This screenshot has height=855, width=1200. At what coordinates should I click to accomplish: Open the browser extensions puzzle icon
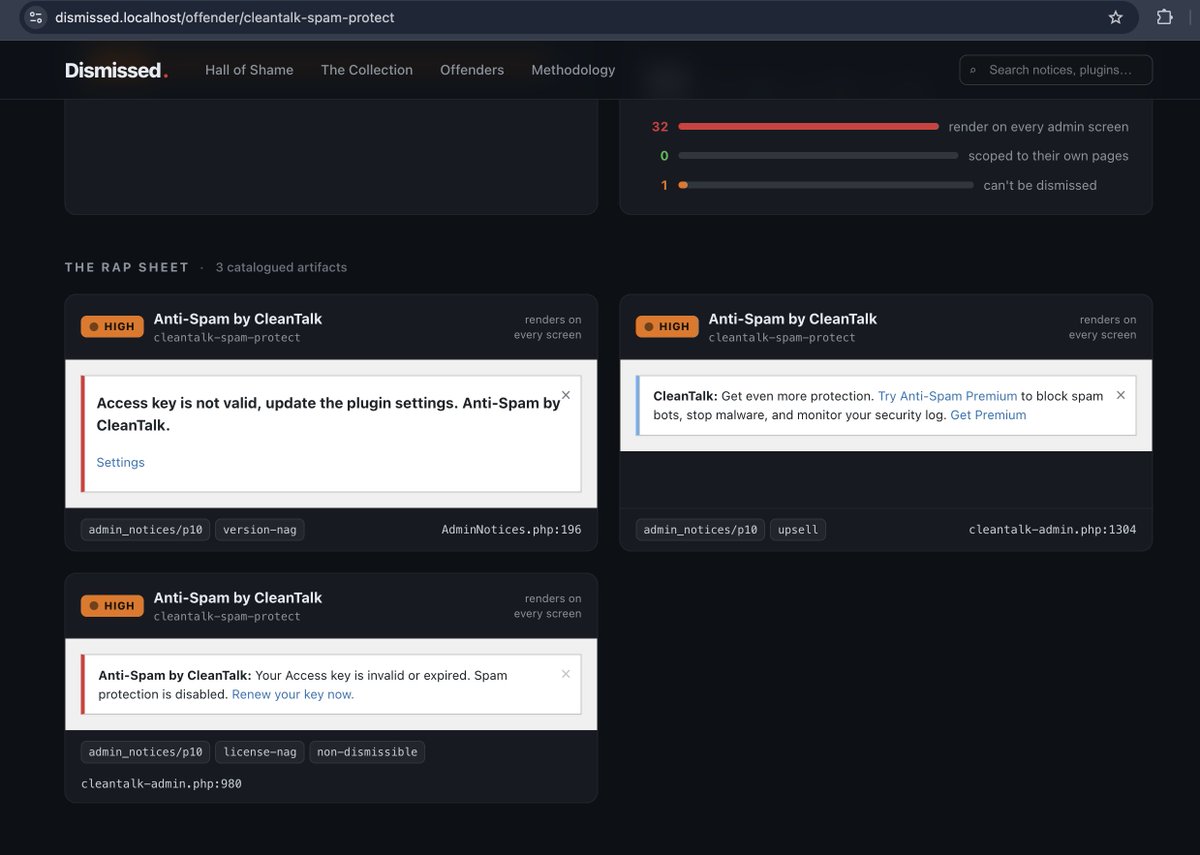point(1165,17)
